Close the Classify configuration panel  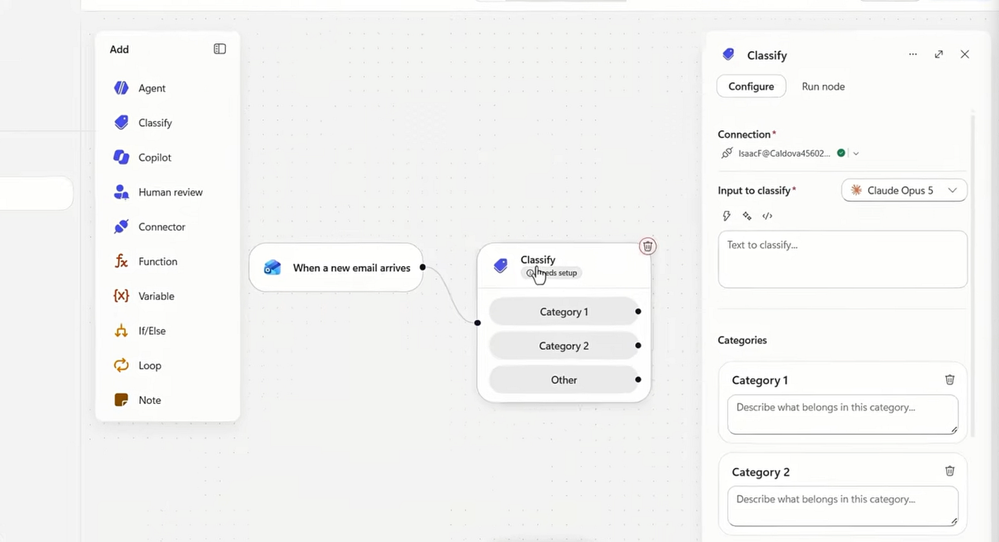pyautogui.click(x=965, y=55)
